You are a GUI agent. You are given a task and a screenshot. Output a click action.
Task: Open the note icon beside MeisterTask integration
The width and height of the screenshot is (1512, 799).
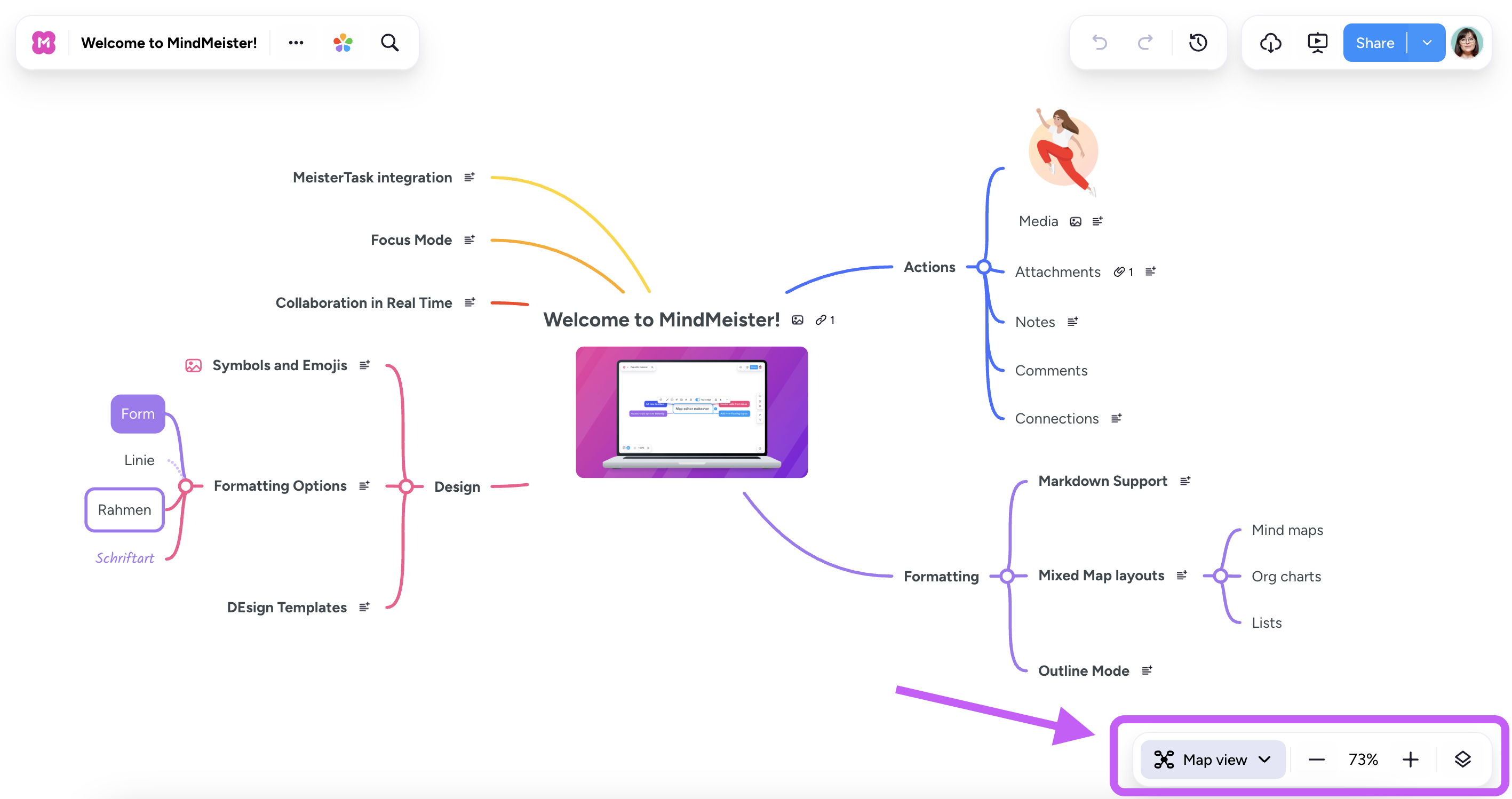[x=469, y=177]
